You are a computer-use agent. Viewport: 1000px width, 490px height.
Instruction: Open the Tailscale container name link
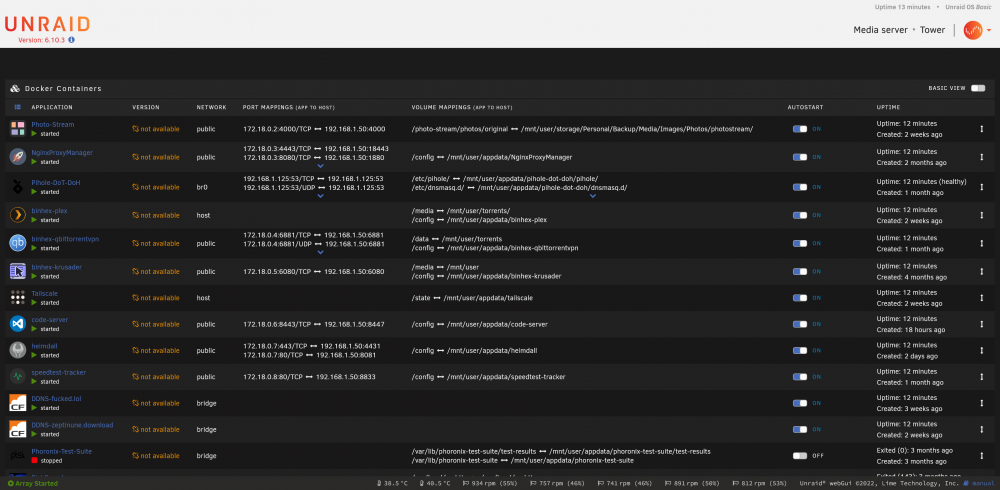point(45,293)
